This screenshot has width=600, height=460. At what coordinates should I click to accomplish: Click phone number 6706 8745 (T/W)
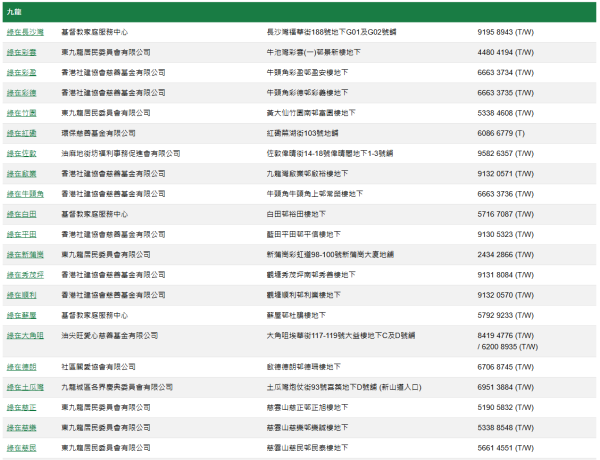(x=505, y=367)
